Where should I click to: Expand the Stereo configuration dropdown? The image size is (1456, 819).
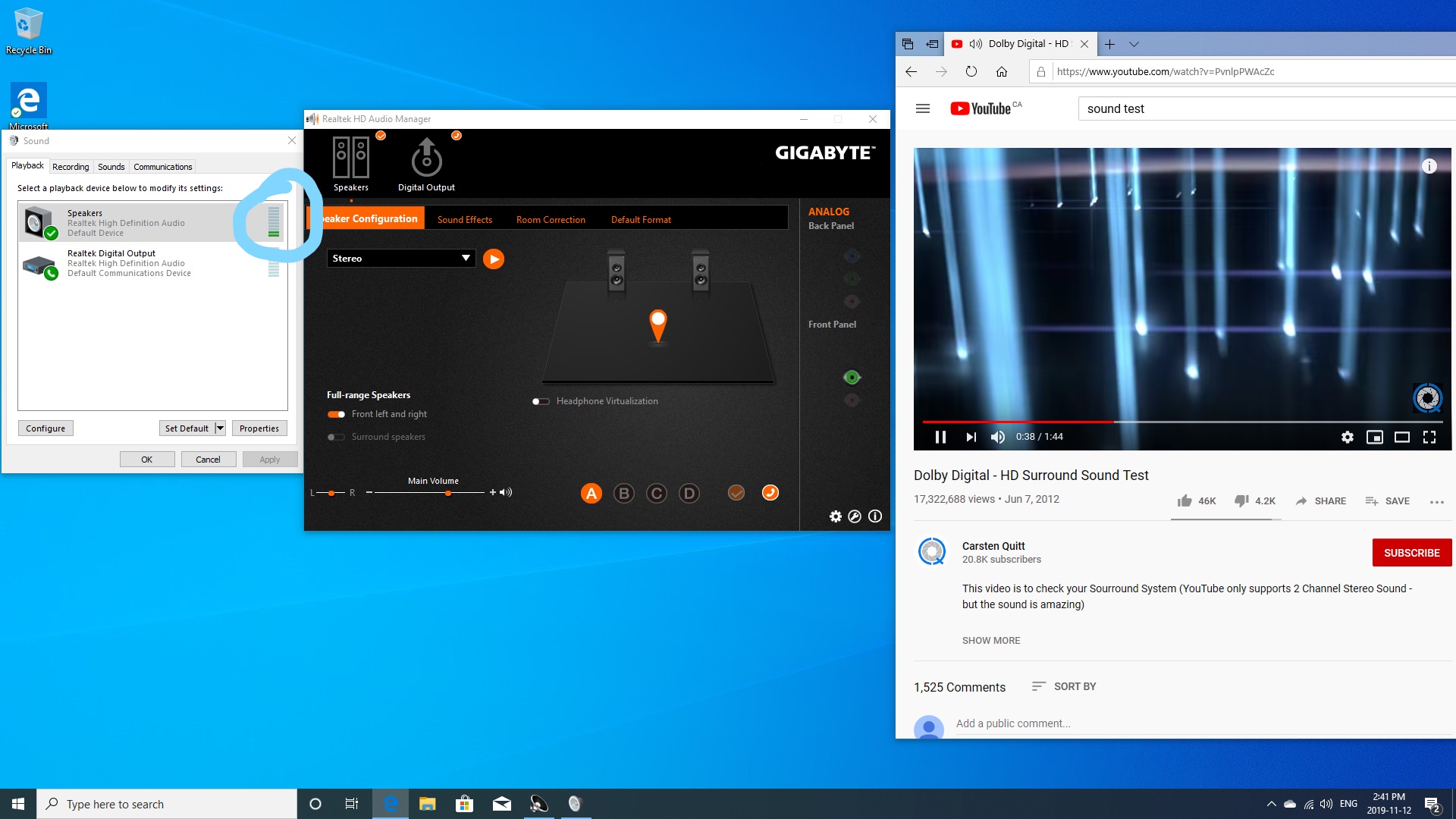[466, 259]
